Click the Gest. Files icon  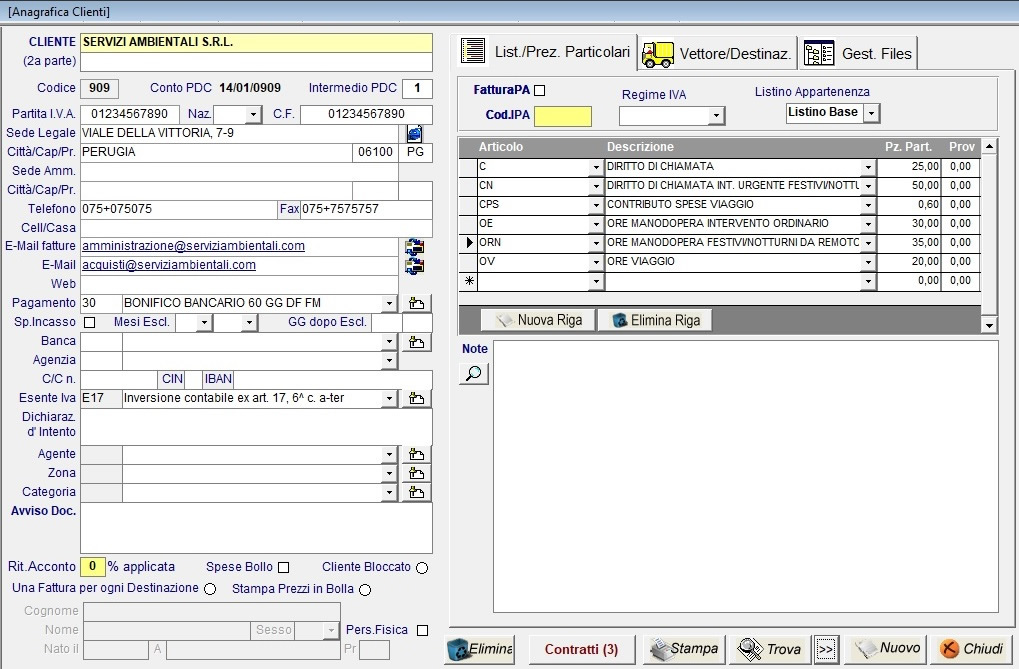pyautogui.click(x=819, y=53)
